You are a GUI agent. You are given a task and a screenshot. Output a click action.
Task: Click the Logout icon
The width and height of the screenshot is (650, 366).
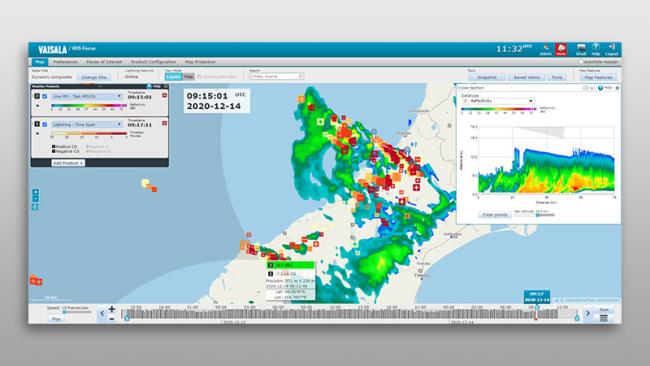tap(611, 49)
